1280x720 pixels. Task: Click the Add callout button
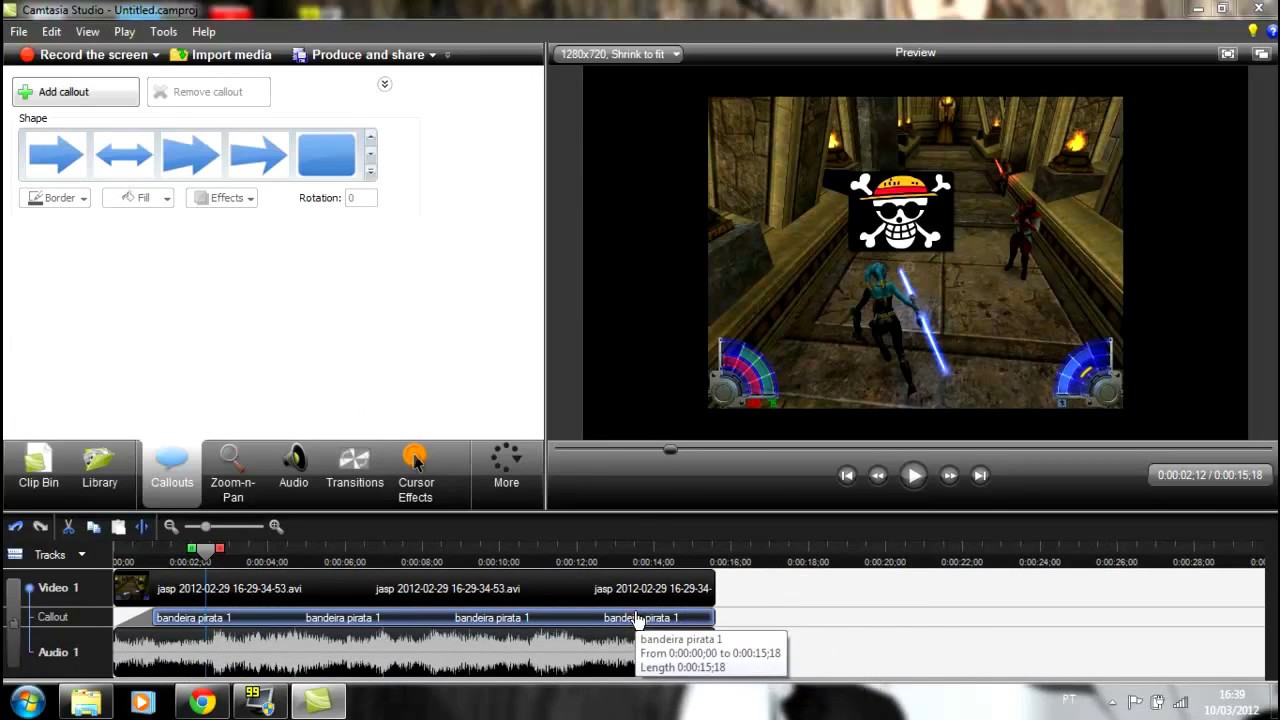76,92
